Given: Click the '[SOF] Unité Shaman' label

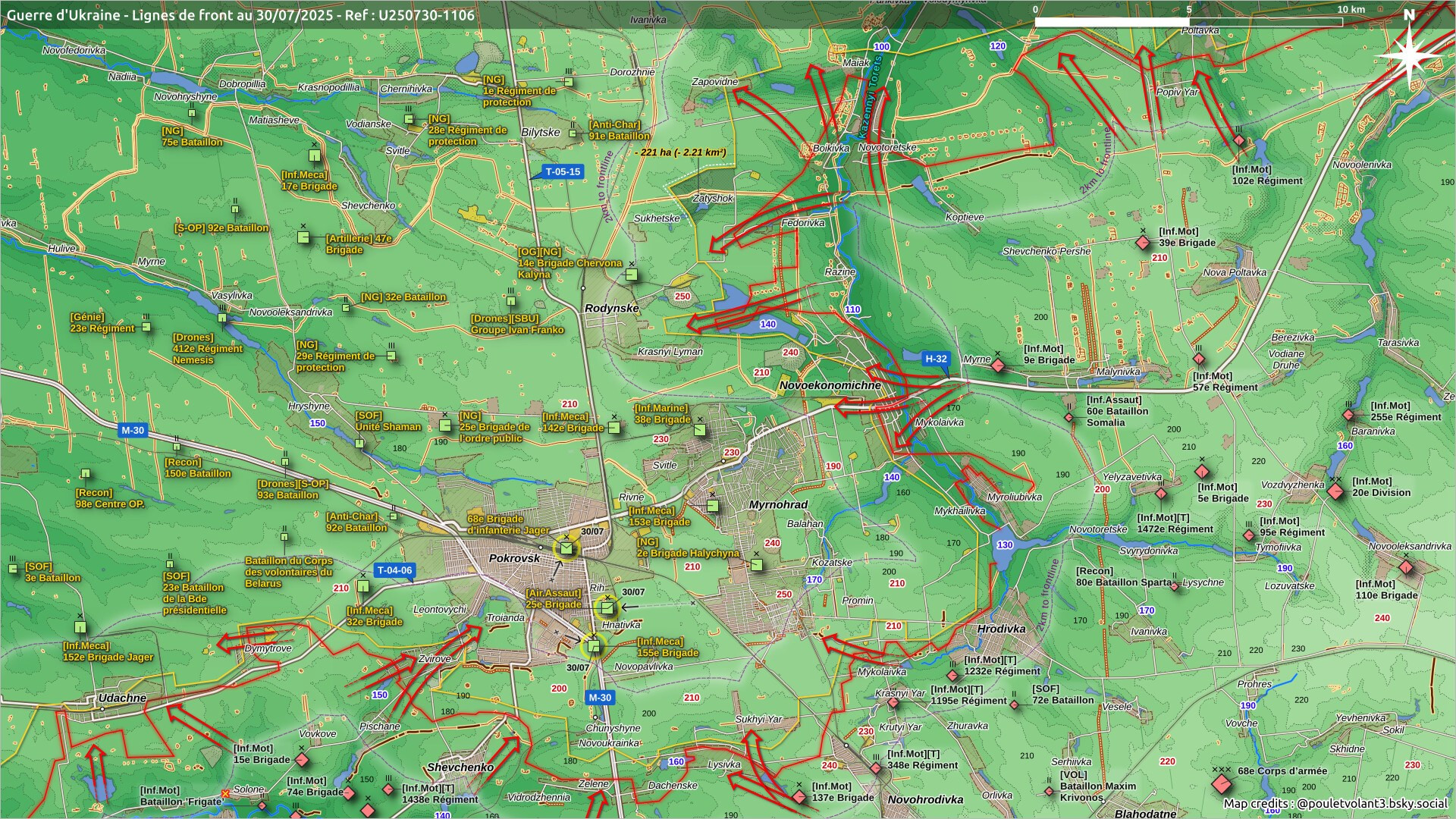Looking at the screenshot, I should click(x=388, y=422).
